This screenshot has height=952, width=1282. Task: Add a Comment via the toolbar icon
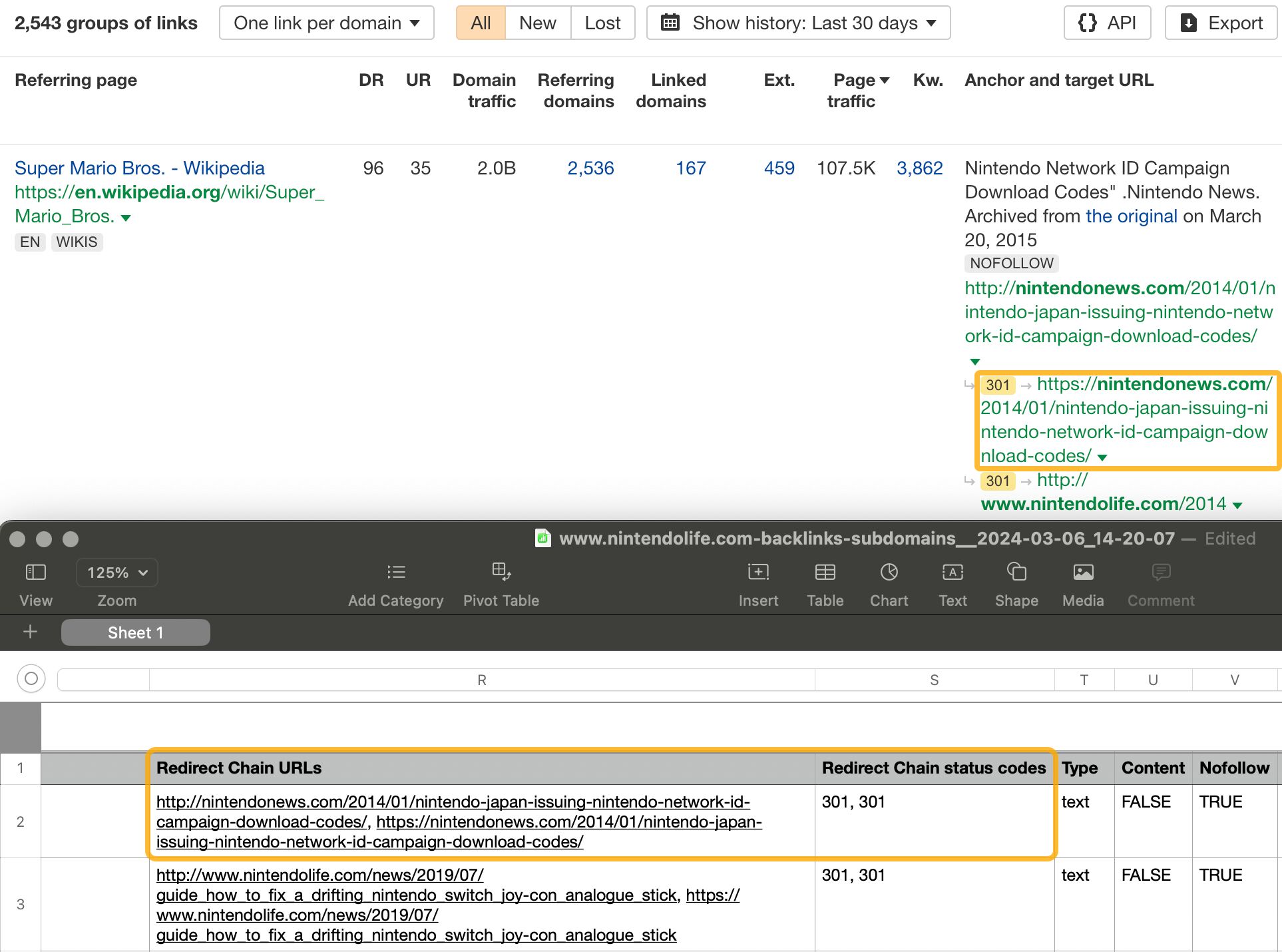tap(1160, 583)
